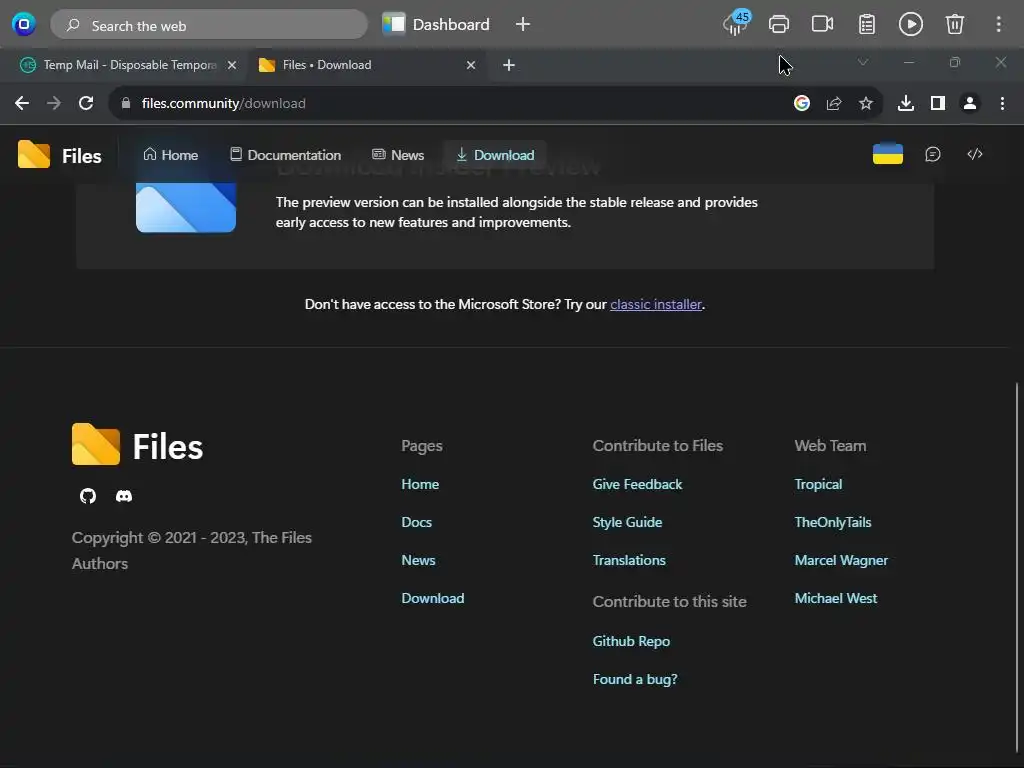Open the source code brackets icon
The image size is (1024, 768).
(974, 154)
